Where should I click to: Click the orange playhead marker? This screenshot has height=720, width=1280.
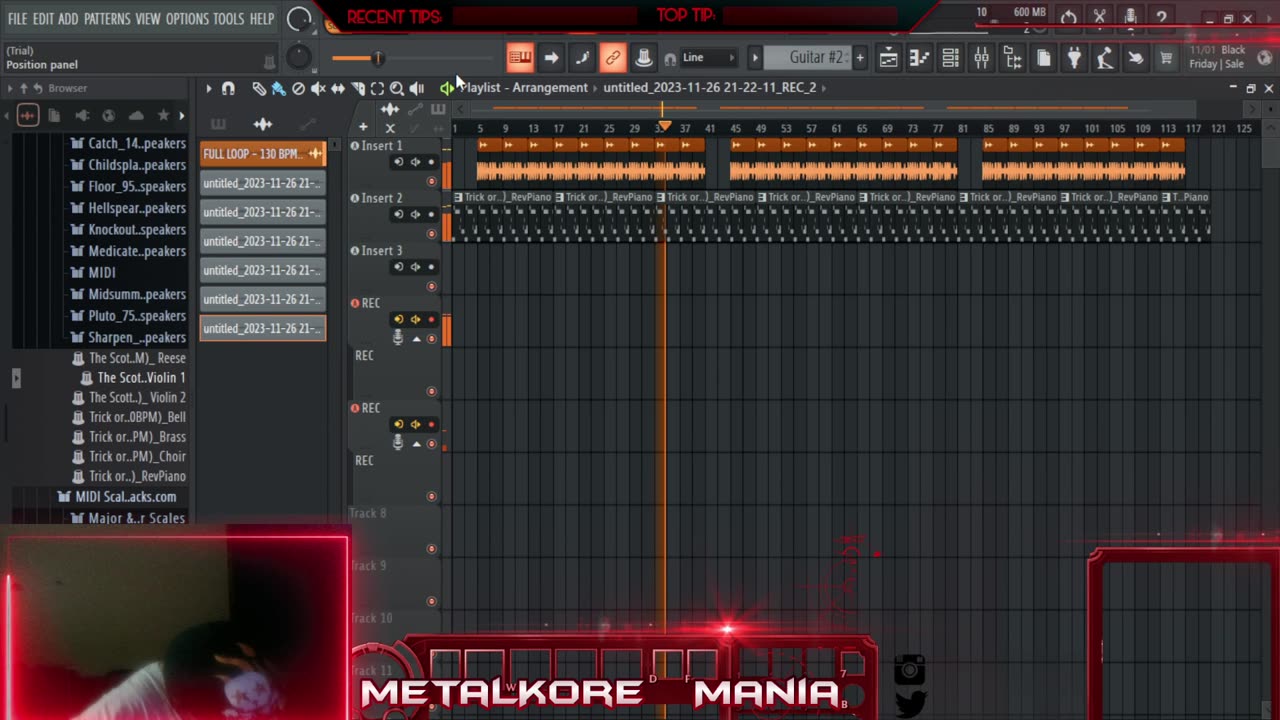(664, 127)
